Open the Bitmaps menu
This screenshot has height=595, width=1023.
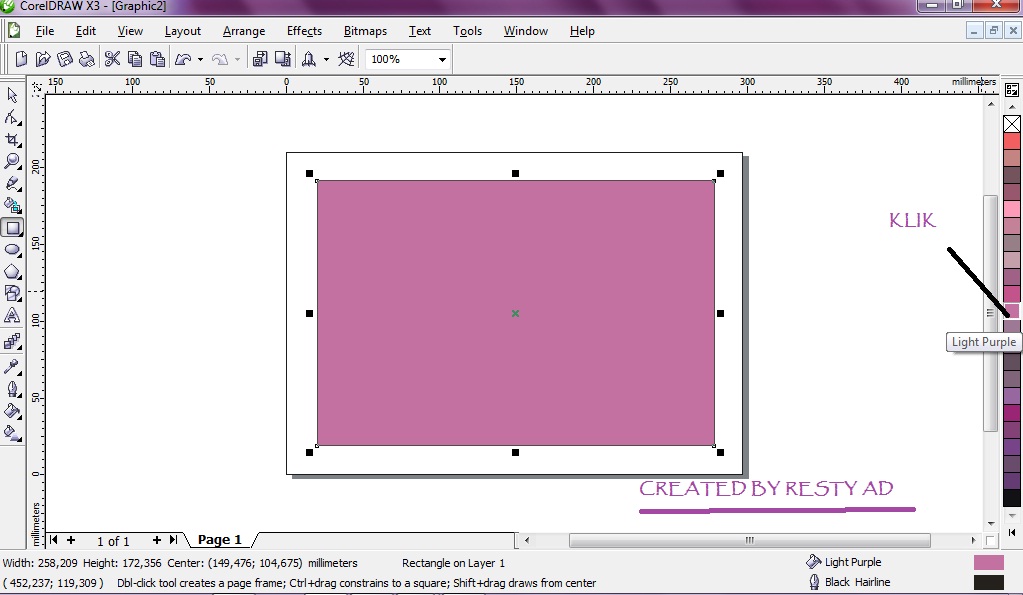pos(364,31)
